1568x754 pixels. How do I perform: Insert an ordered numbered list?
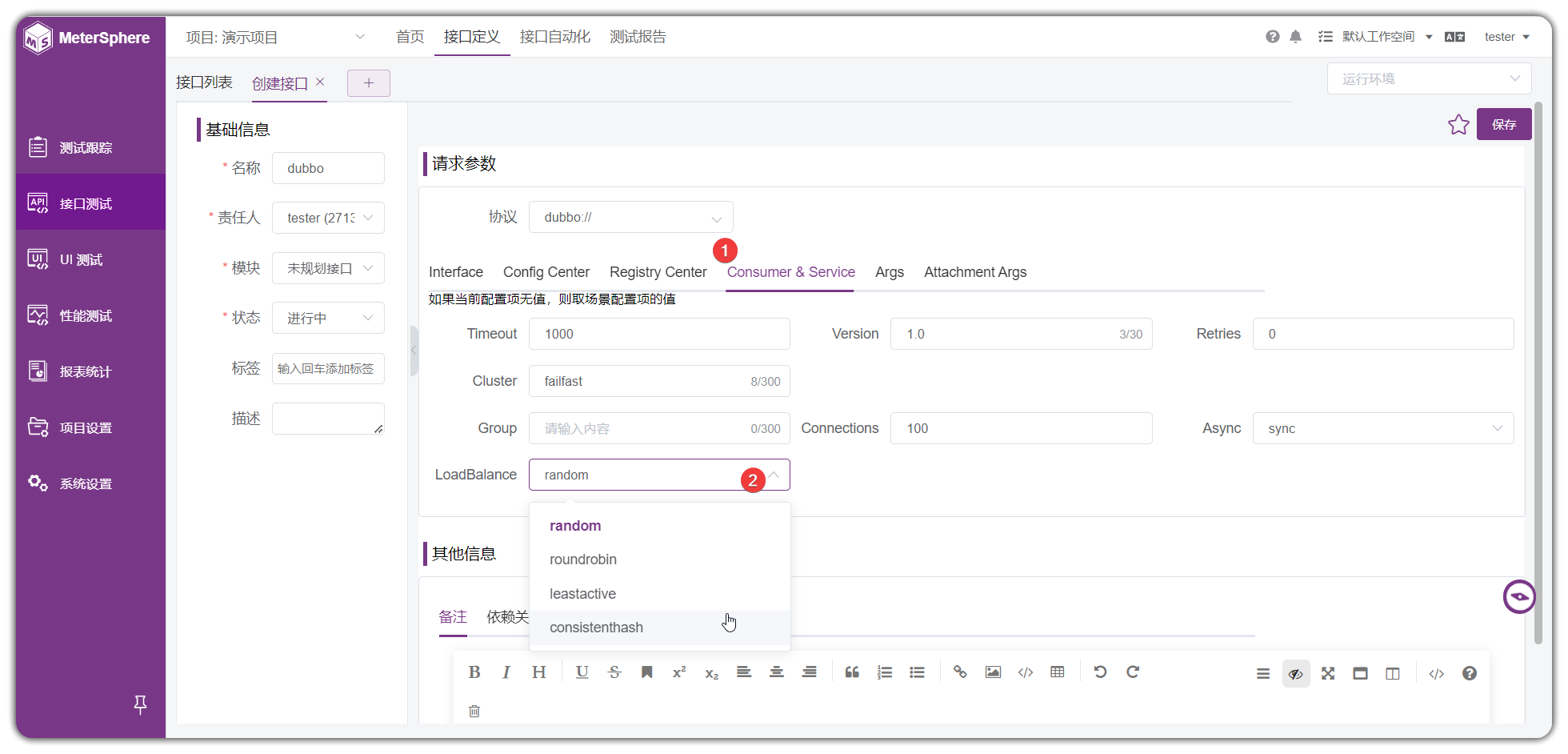pos(885,672)
